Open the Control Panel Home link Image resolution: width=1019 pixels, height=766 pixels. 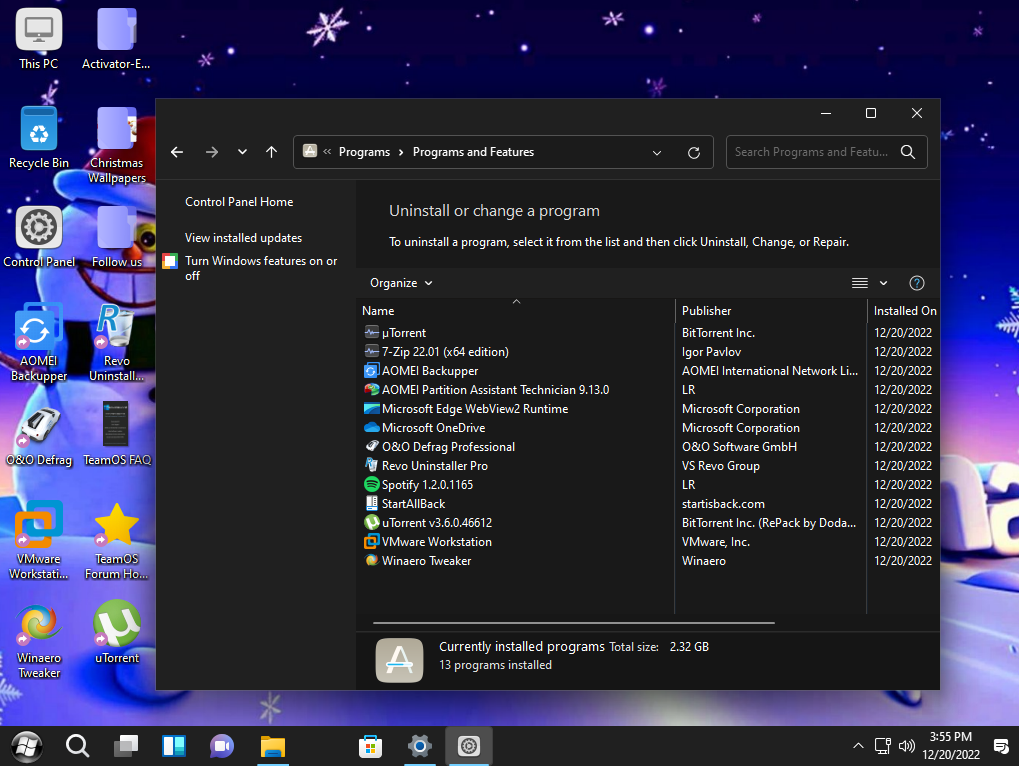pyautogui.click(x=239, y=202)
